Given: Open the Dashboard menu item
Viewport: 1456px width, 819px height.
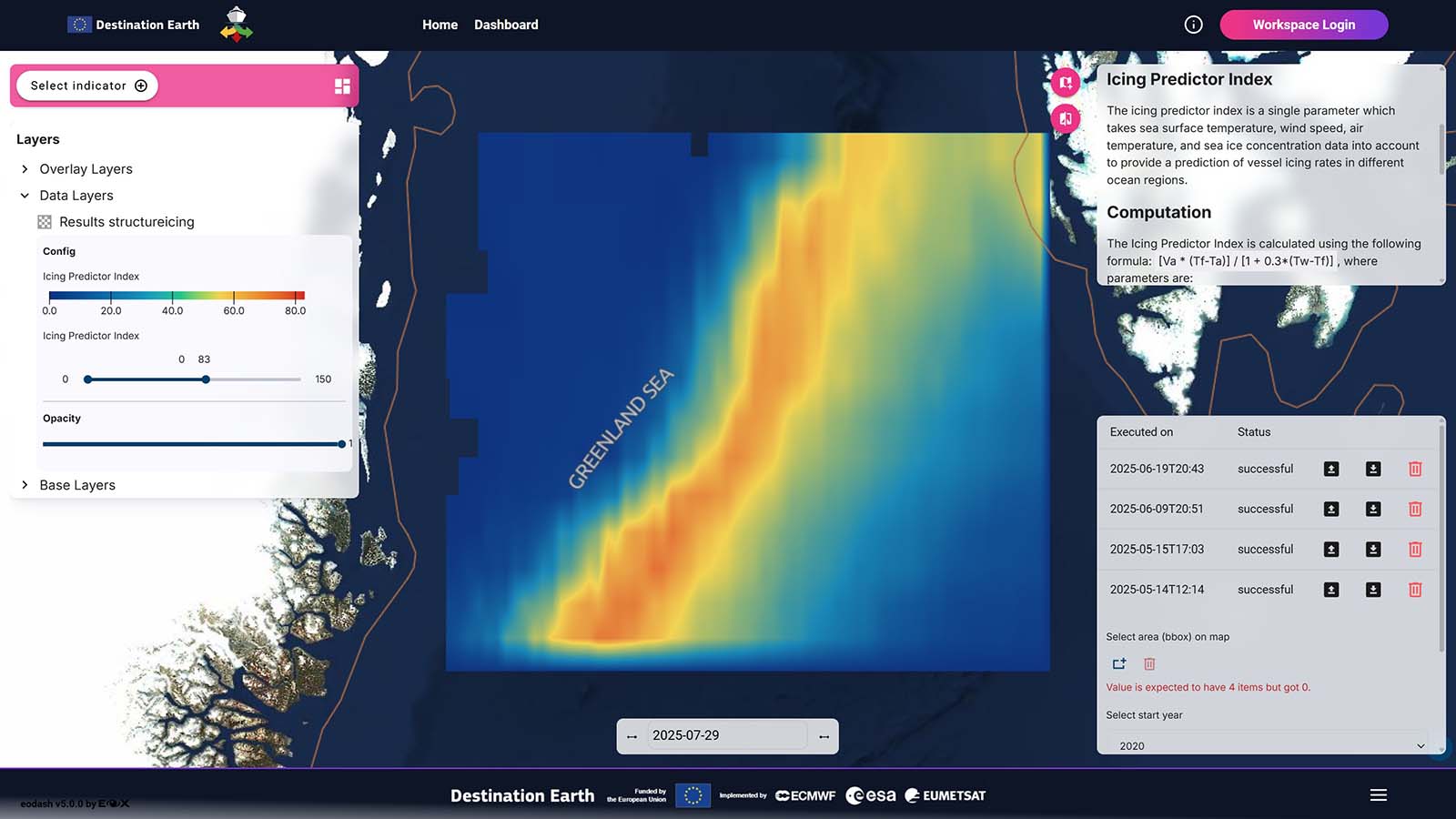Looking at the screenshot, I should (x=506, y=25).
